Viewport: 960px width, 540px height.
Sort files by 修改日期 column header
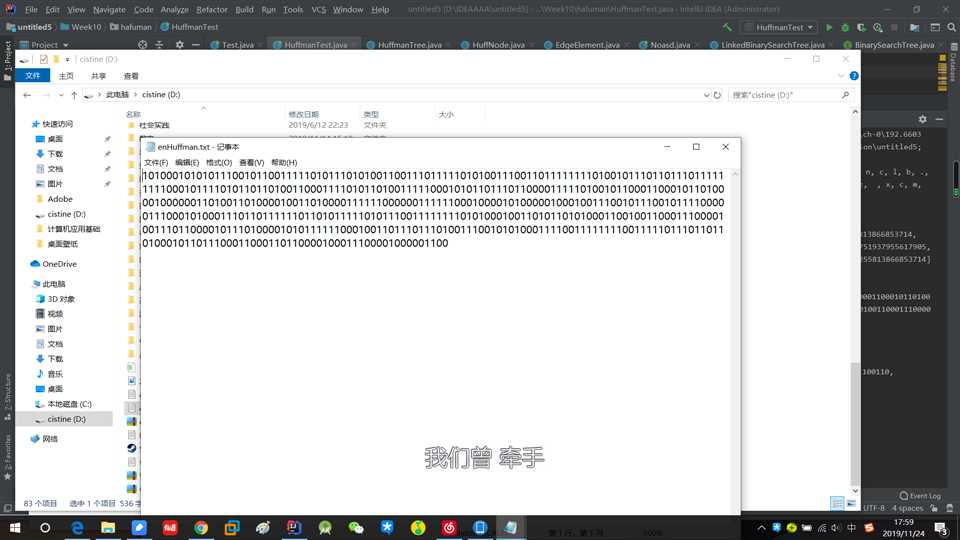click(x=304, y=114)
